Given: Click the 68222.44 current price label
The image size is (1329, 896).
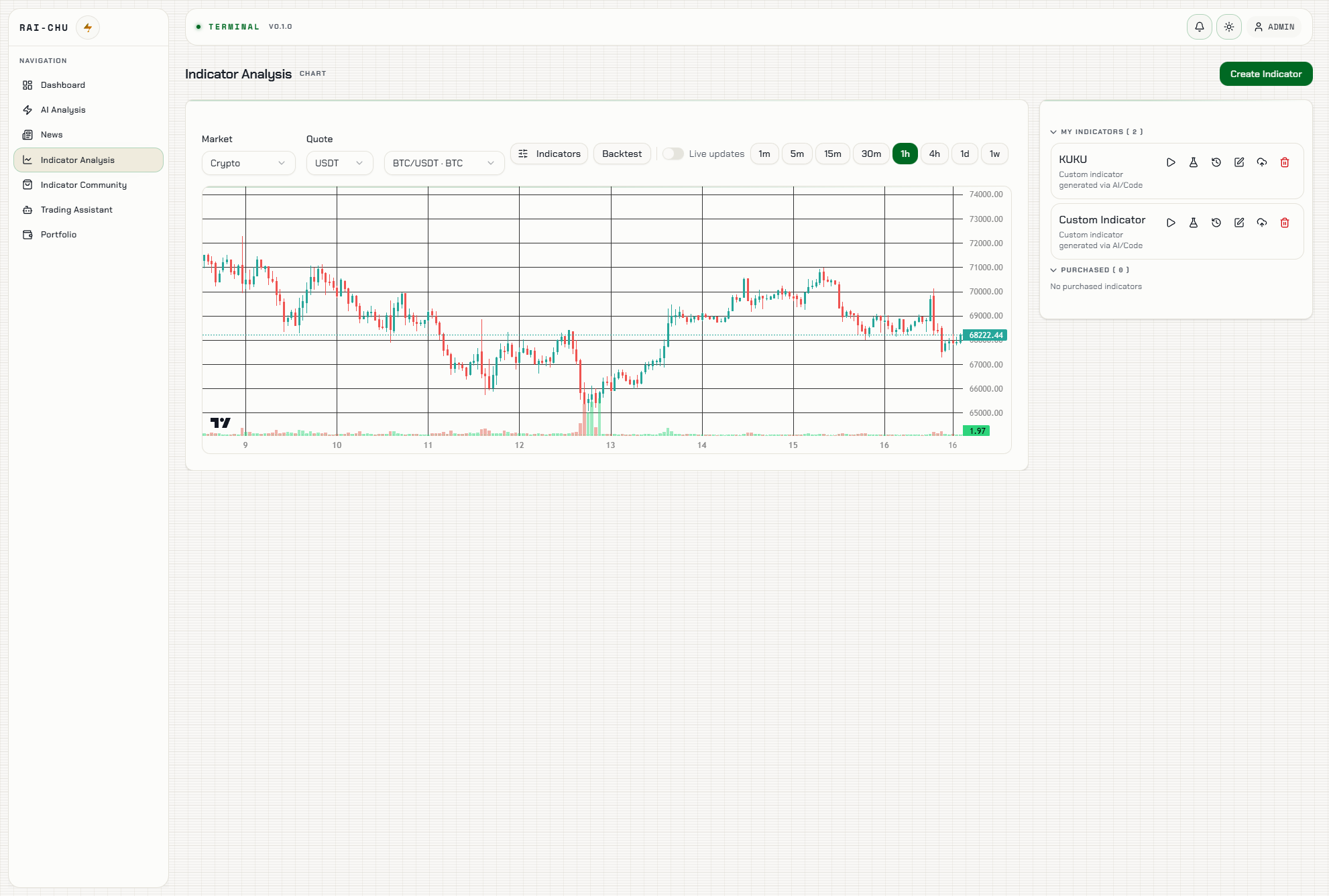Looking at the screenshot, I should click(x=985, y=335).
